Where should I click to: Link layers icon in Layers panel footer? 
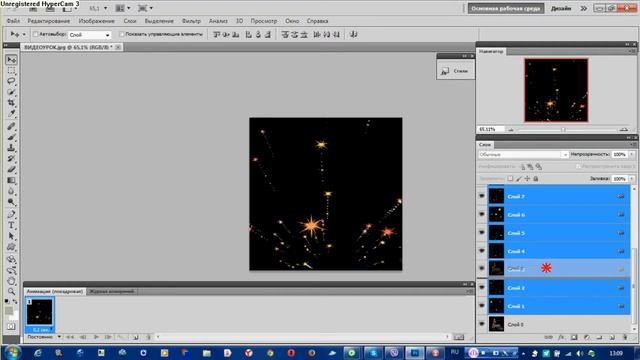coord(549,337)
